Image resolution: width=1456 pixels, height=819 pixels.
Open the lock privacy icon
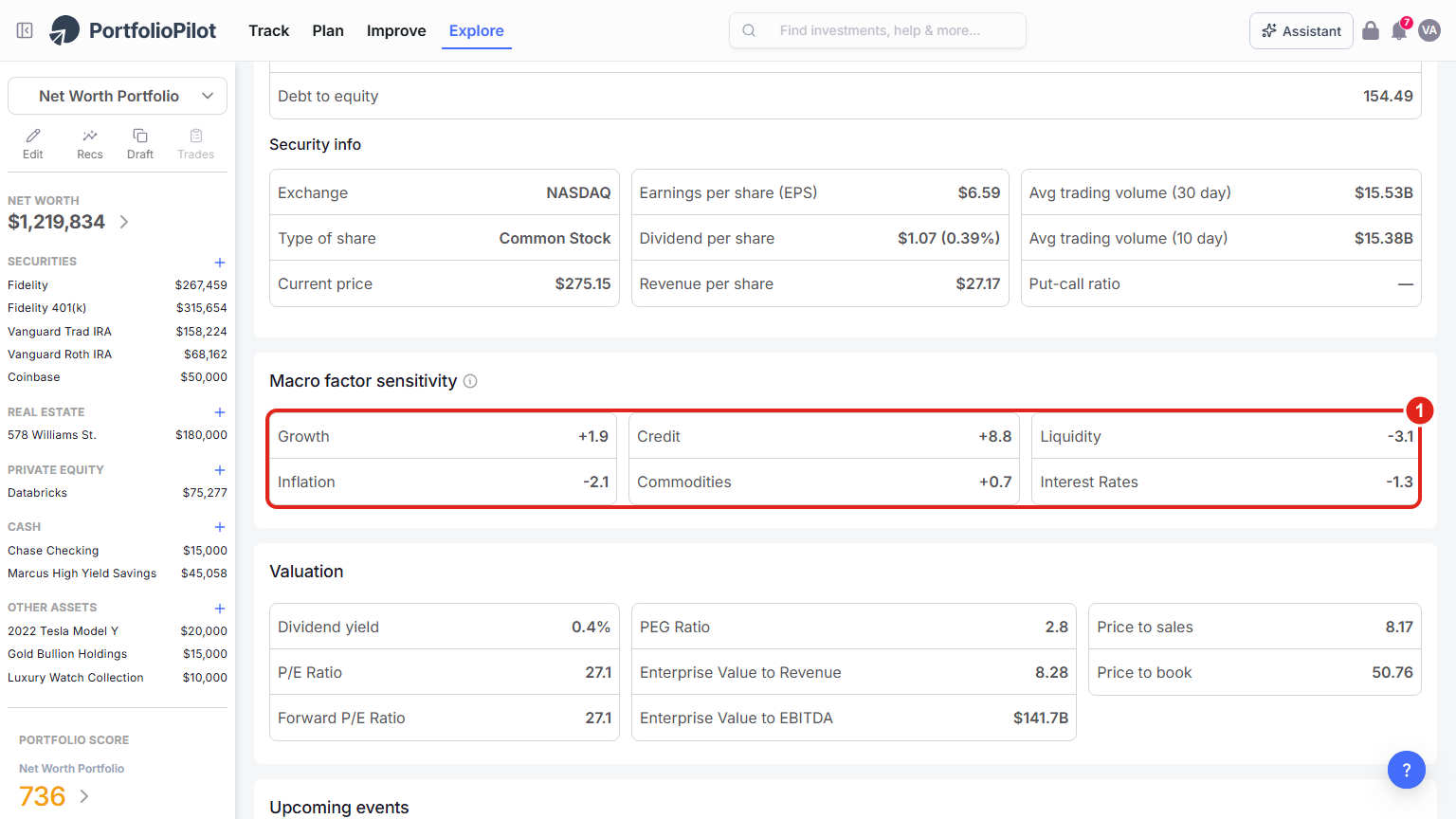click(x=1371, y=30)
